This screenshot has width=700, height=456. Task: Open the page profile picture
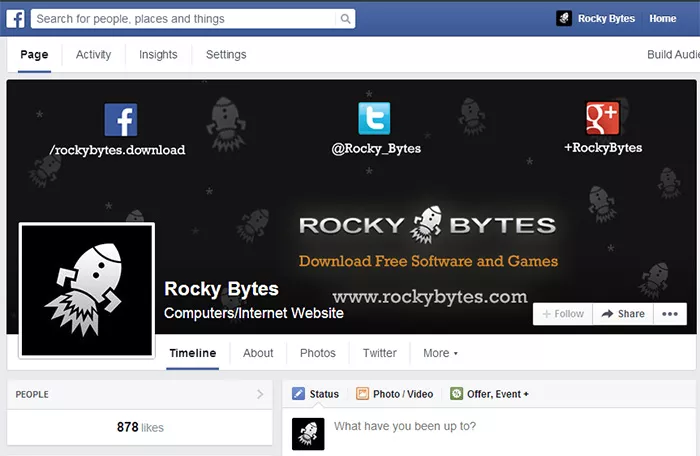pos(87,290)
